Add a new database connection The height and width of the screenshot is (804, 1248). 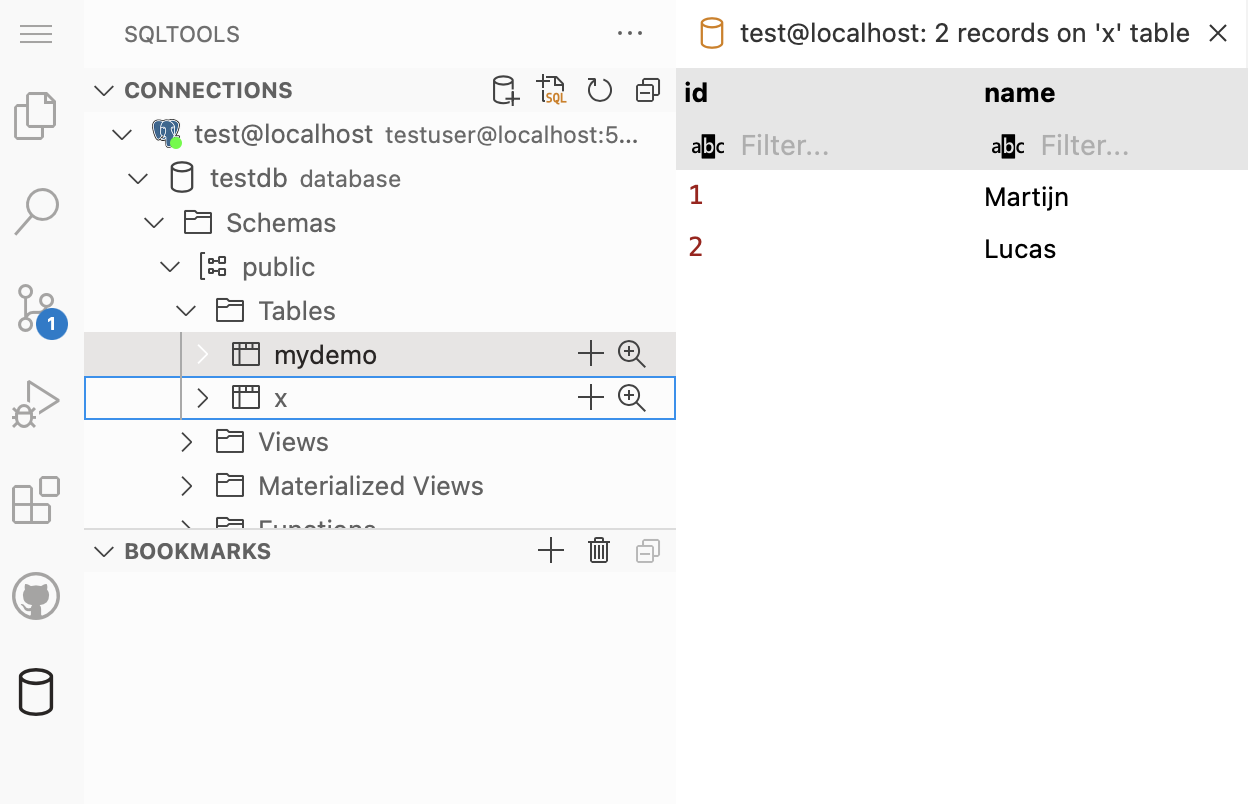pos(506,91)
